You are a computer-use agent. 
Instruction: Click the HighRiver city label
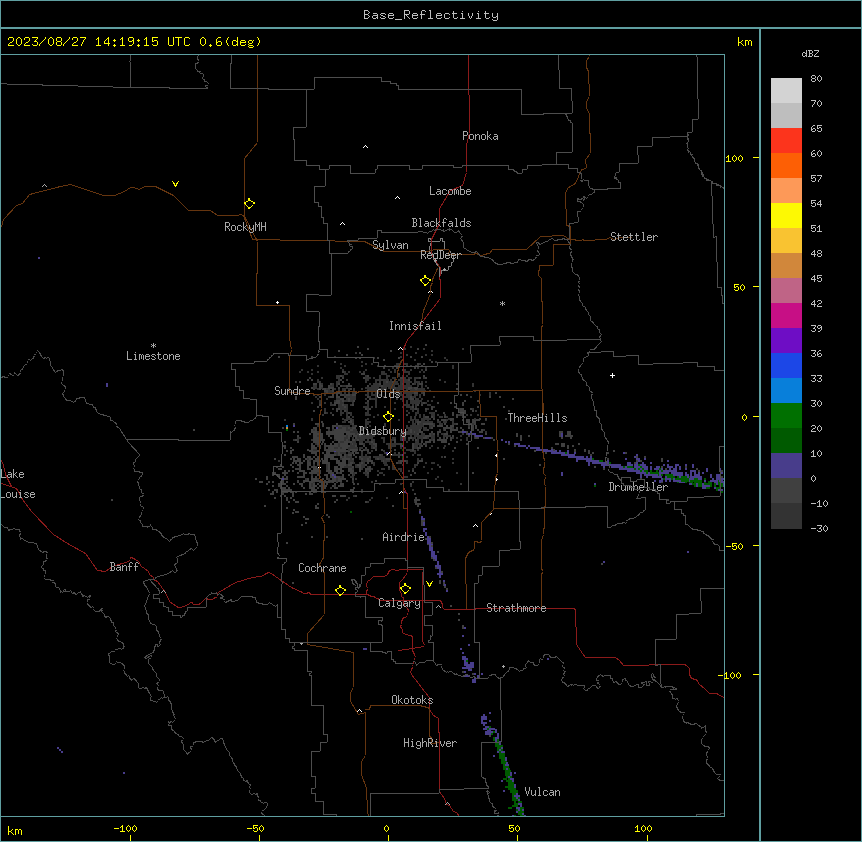(430, 743)
